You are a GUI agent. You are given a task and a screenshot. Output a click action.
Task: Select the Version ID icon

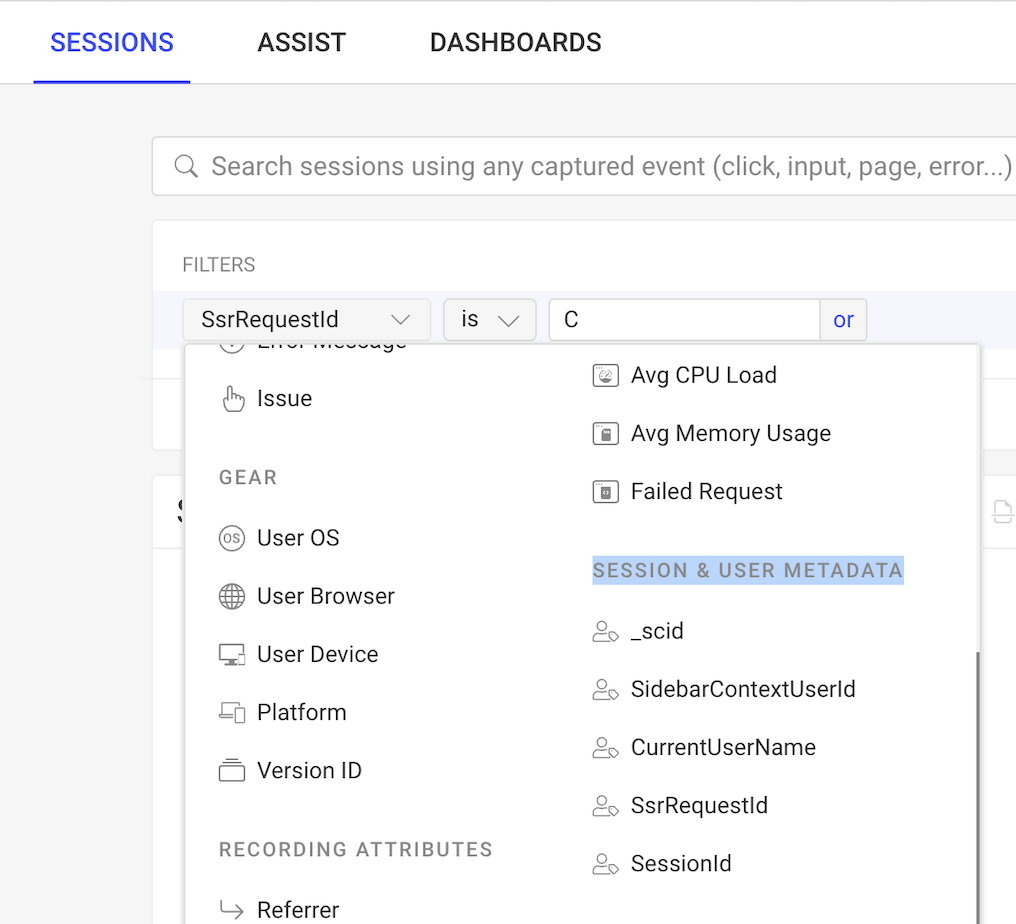click(x=231, y=770)
